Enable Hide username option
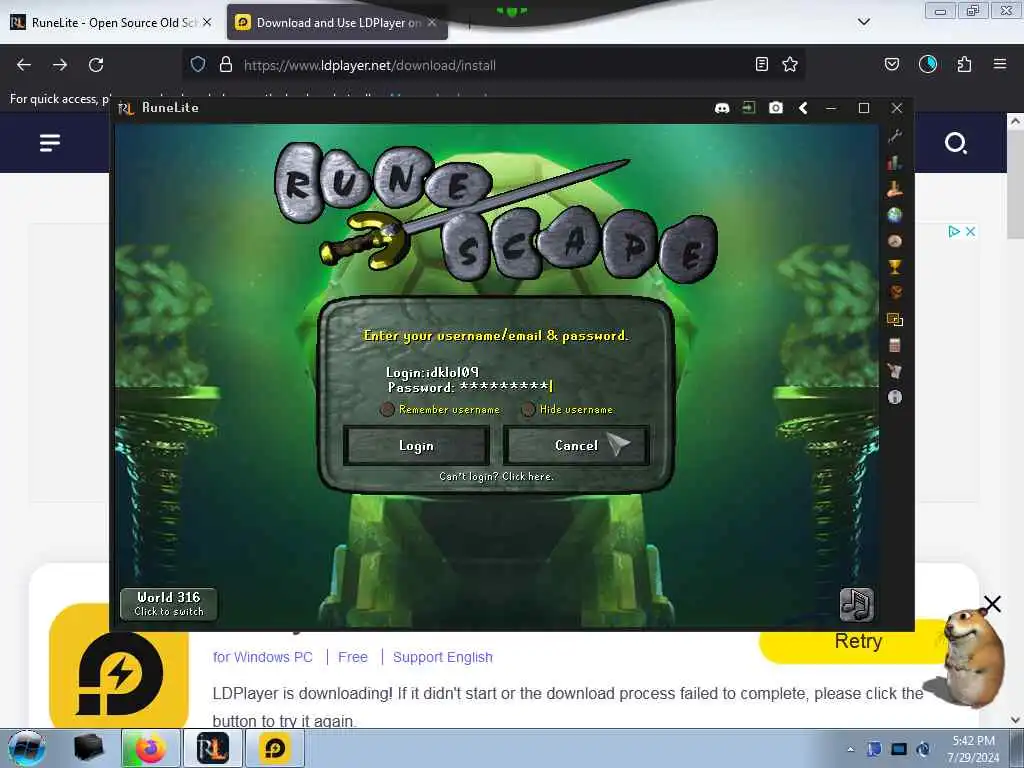Screen dimensions: 1024x768 528,409
